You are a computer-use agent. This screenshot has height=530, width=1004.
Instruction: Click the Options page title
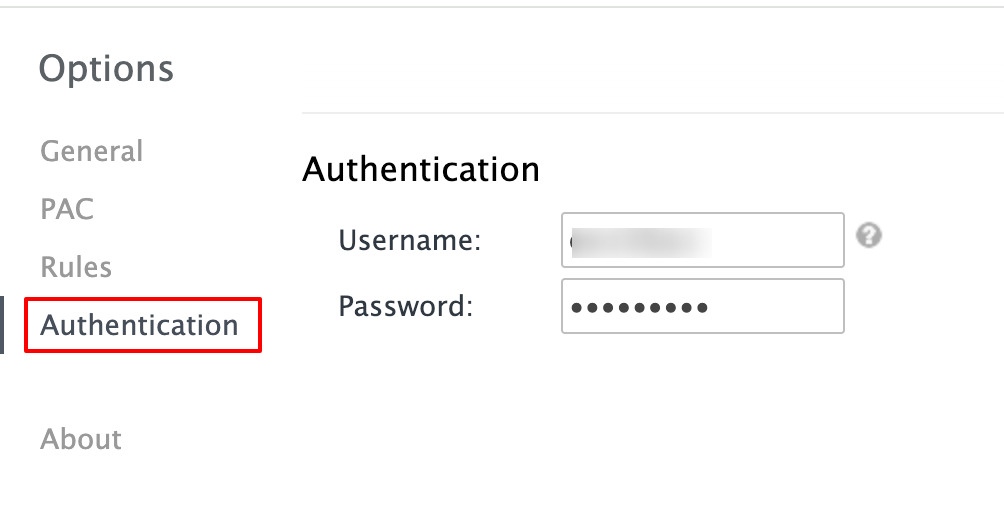pyautogui.click(x=106, y=69)
